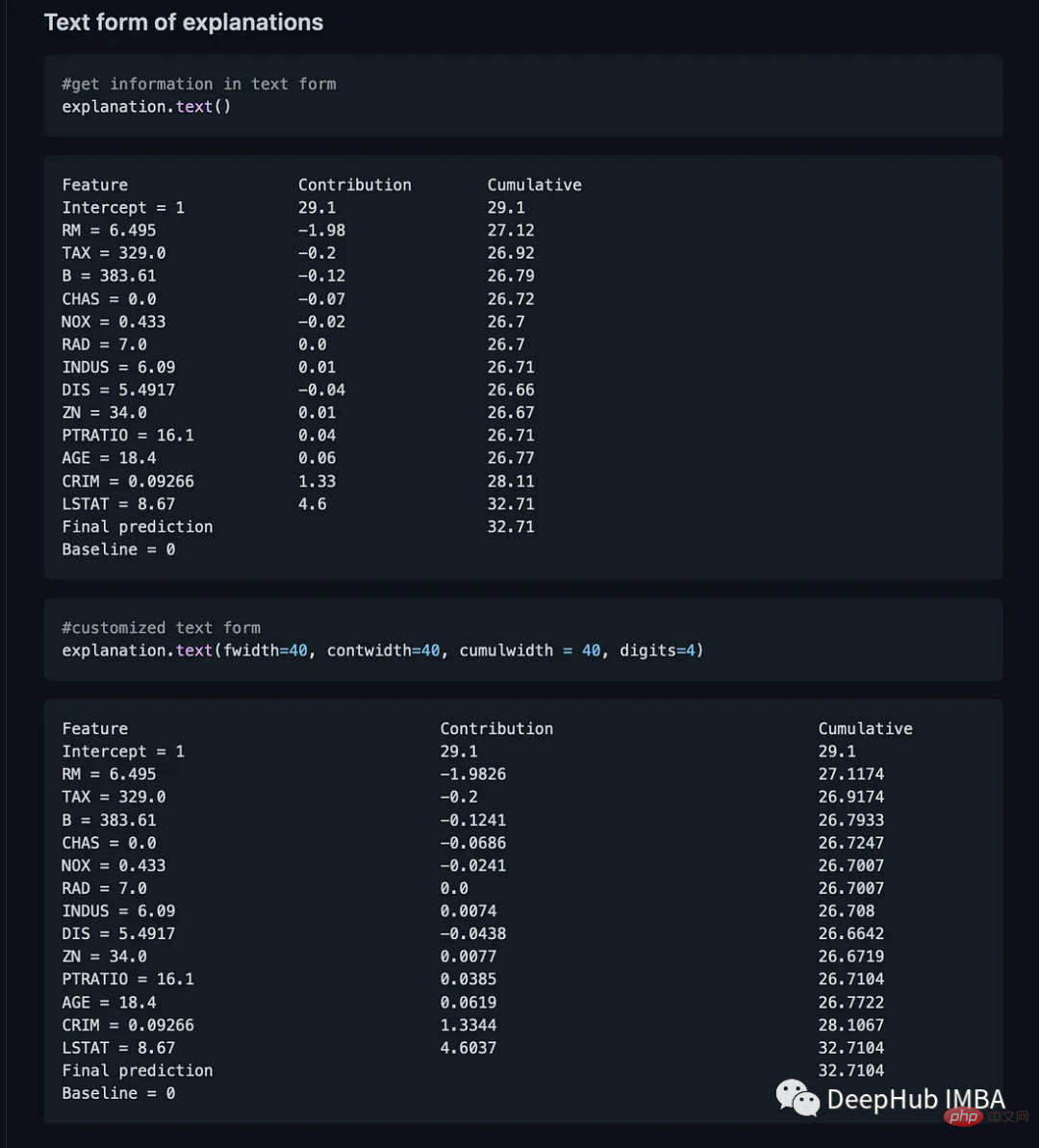Image resolution: width=1039 pixels, height=1148 pixels.
Task: Click the contribution value -1.9826
Action: [473, 774]
